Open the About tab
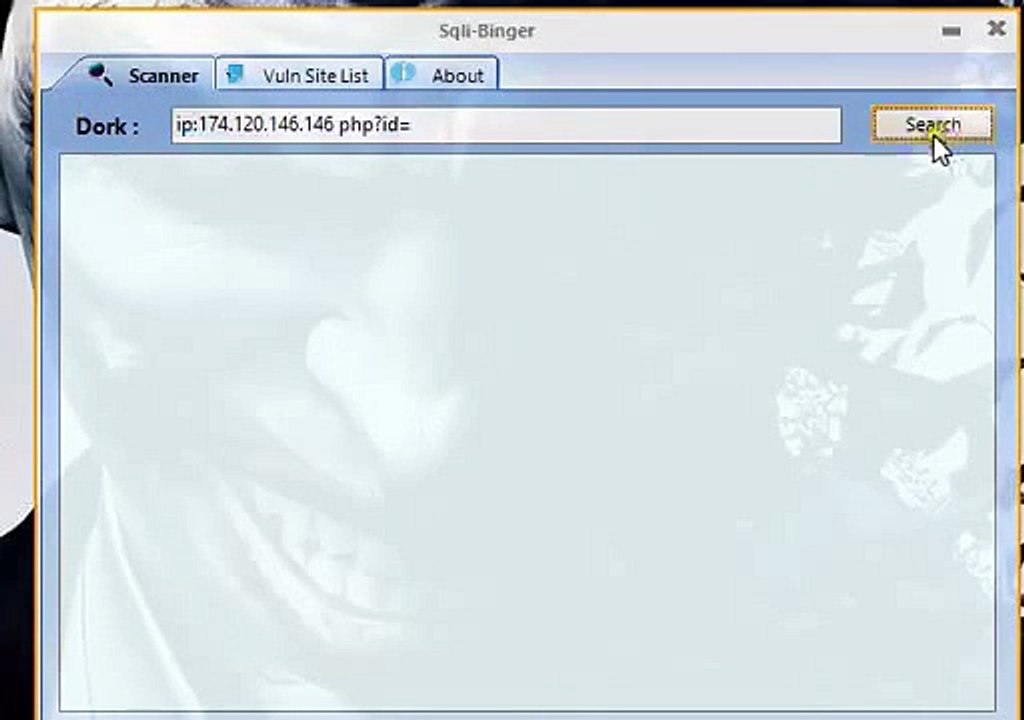This screenshot has height=720, width=1024. (x=442, y=74)
